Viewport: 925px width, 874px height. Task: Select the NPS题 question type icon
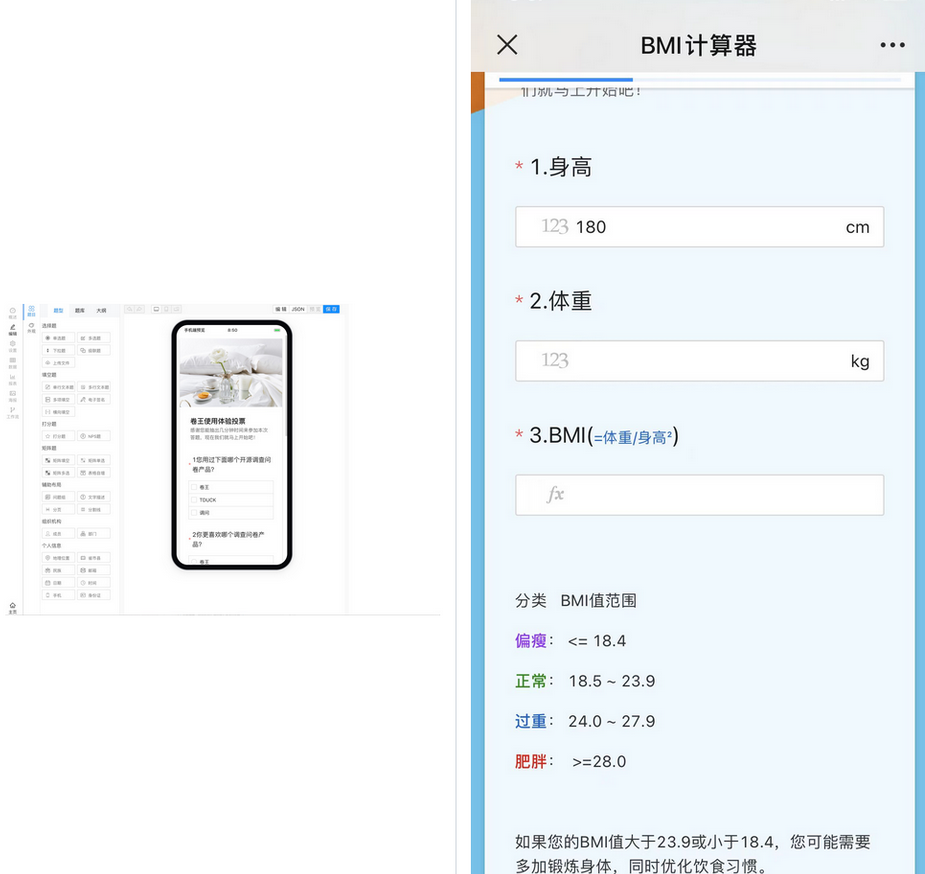point(95,435)
